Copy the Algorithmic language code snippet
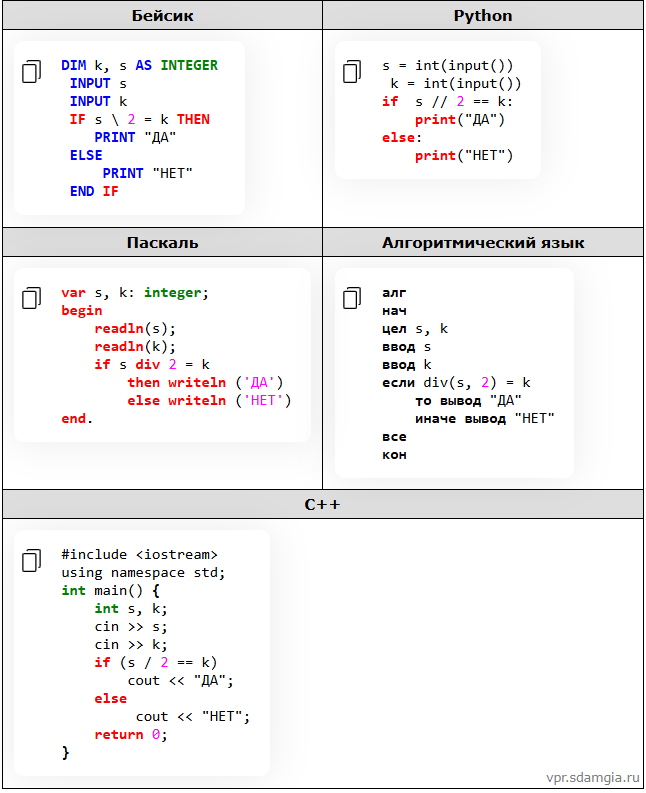 click(x=352, y=298)
